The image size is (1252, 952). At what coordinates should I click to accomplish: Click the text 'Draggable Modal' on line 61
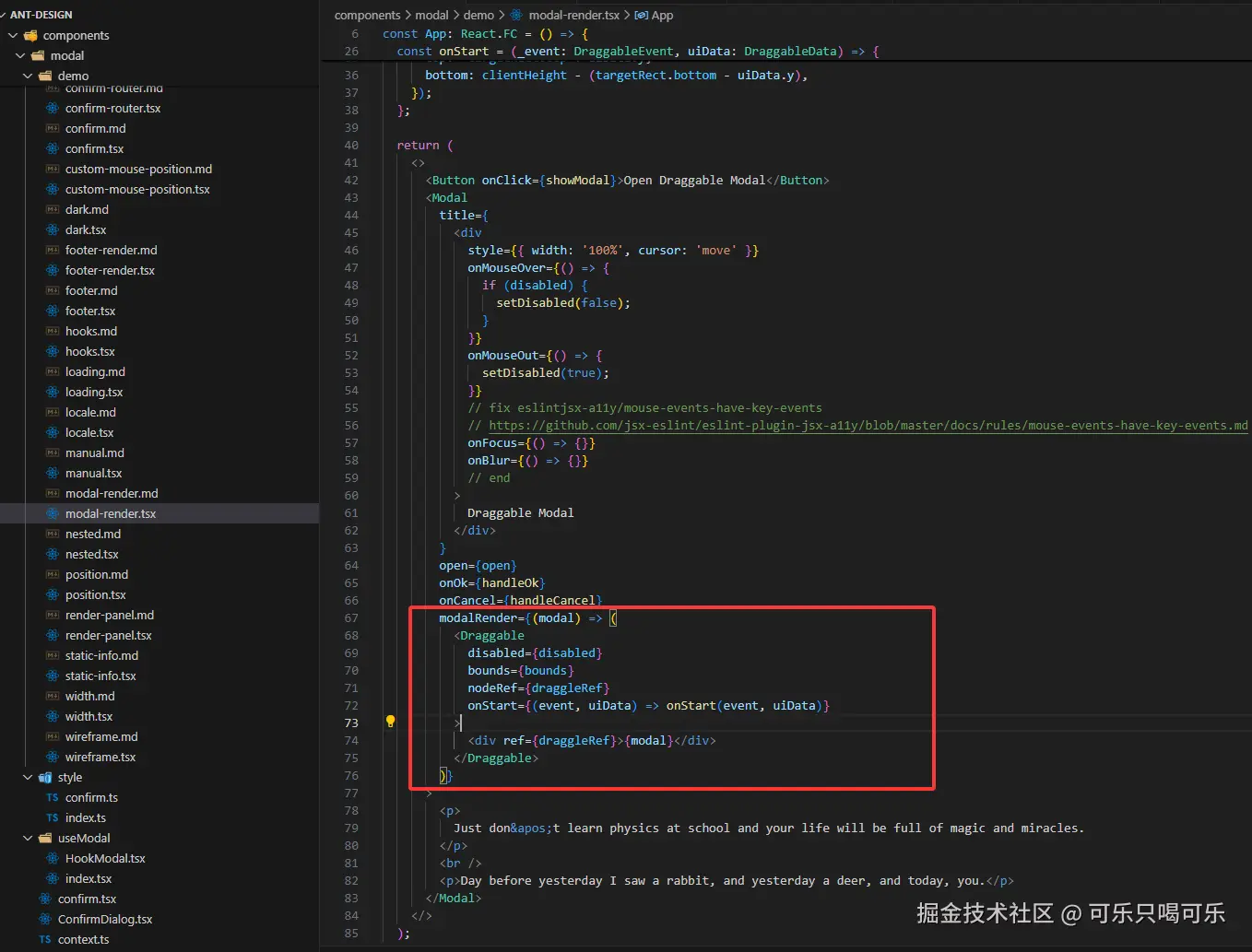point(520,512)
